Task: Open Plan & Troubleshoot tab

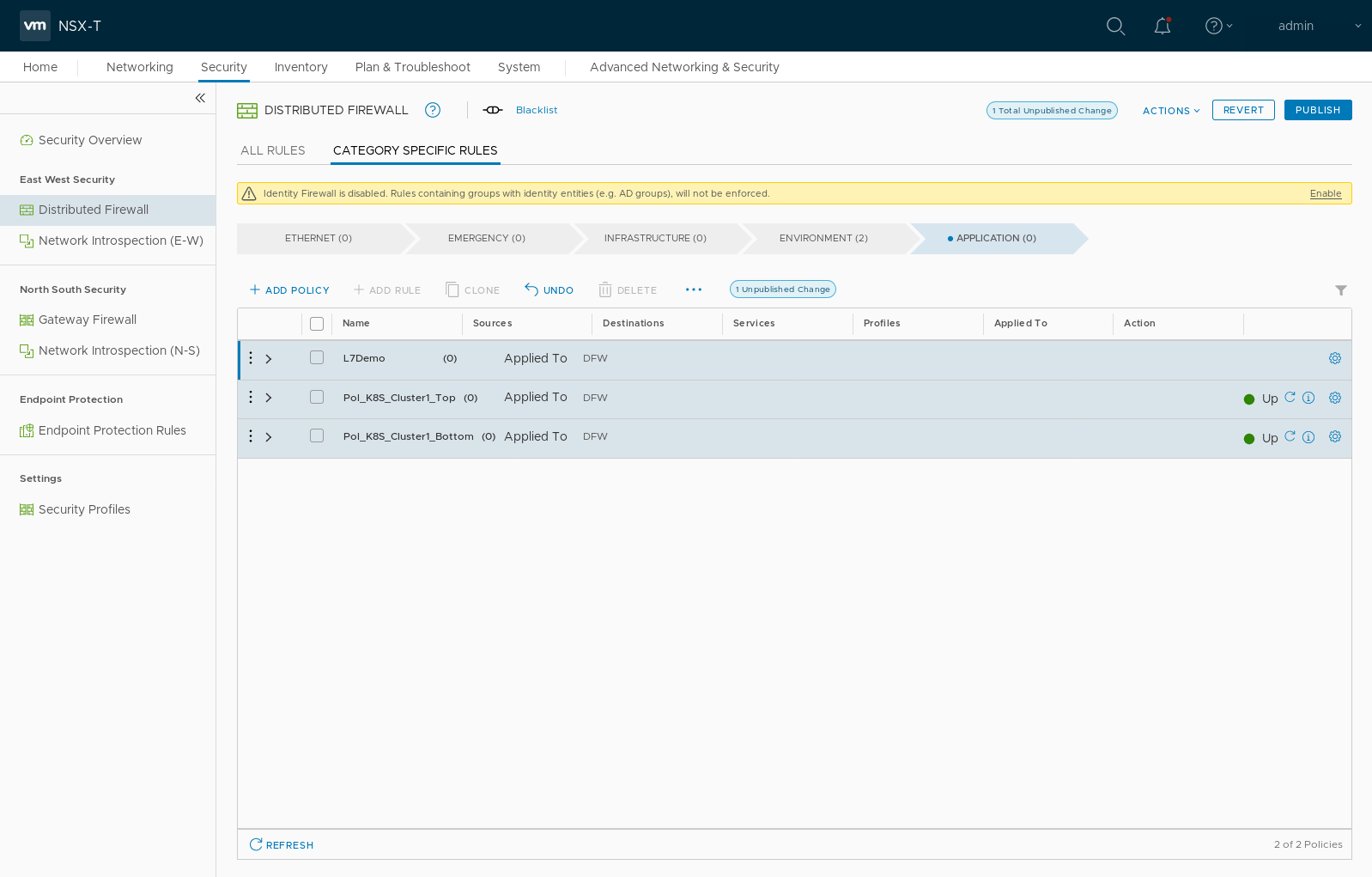Action: coord(413,67)
